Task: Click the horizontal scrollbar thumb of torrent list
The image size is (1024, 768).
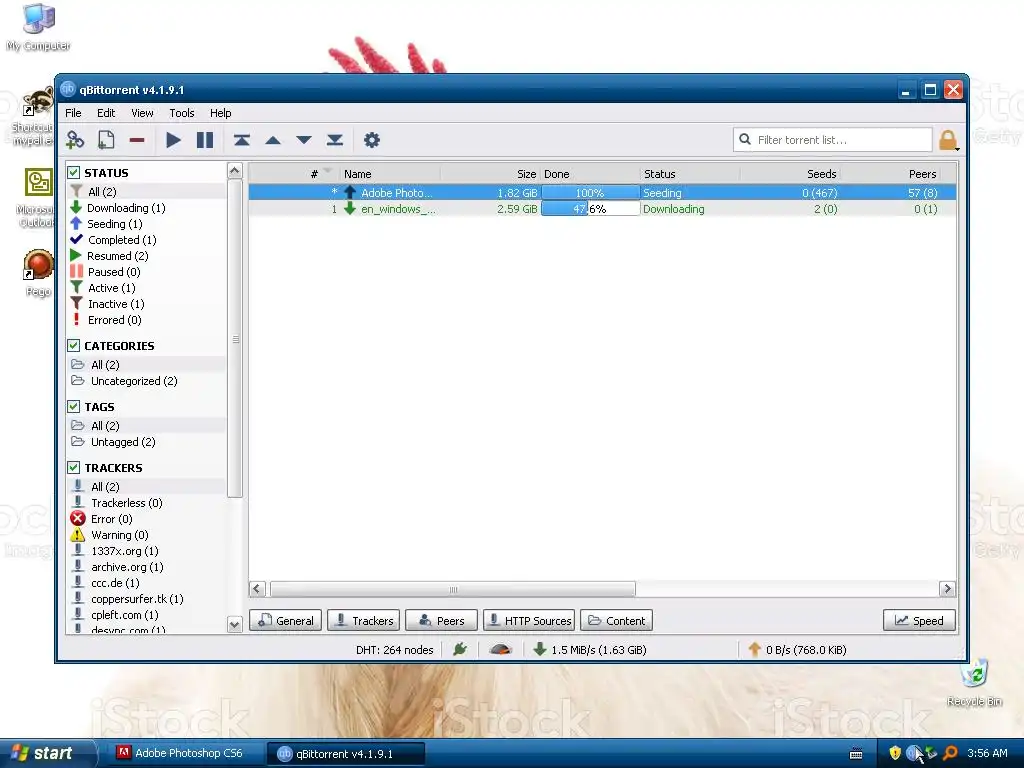Action: pos(453,589)
